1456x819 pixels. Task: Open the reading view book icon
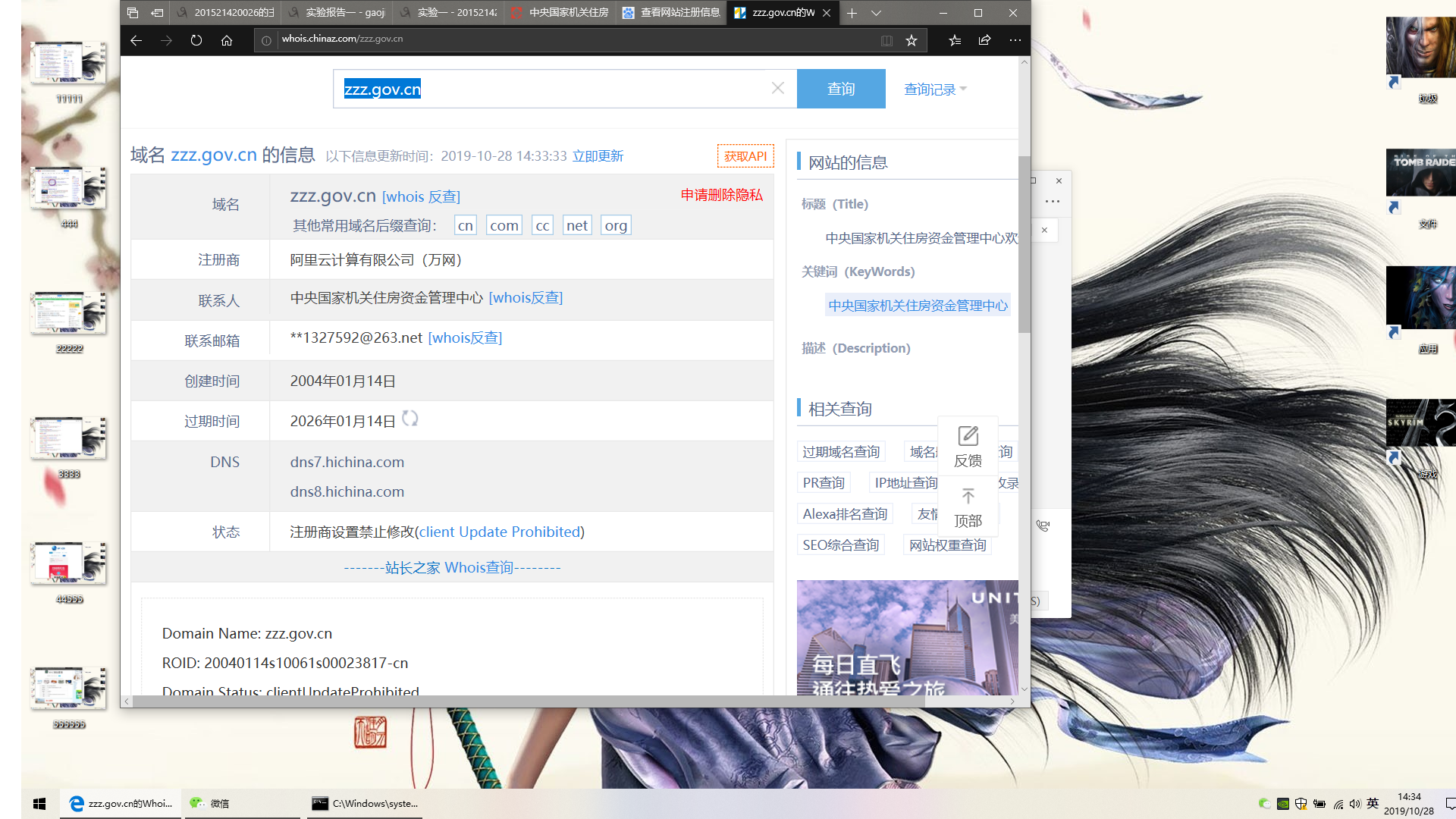[x=886, y=40]
